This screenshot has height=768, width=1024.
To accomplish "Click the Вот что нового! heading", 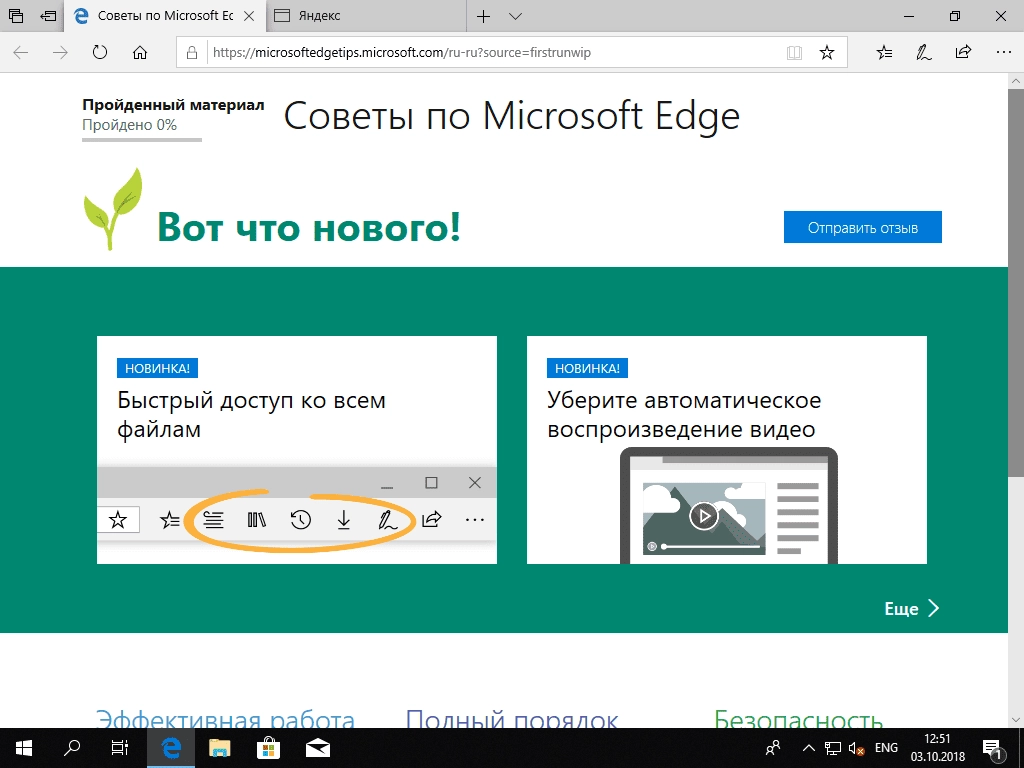I will (x=310, y=227).
